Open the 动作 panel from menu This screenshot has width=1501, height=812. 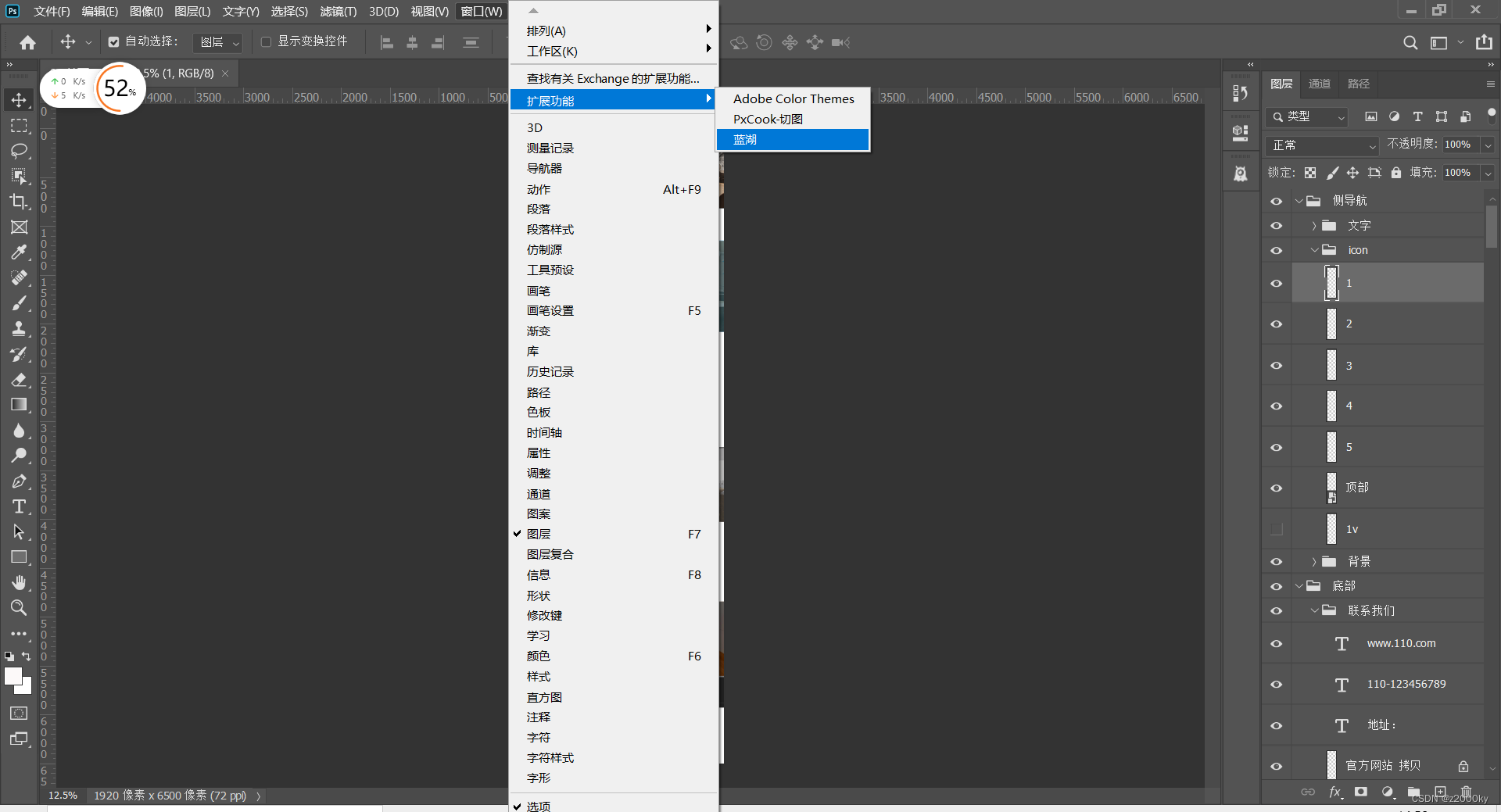pos(614,189)
